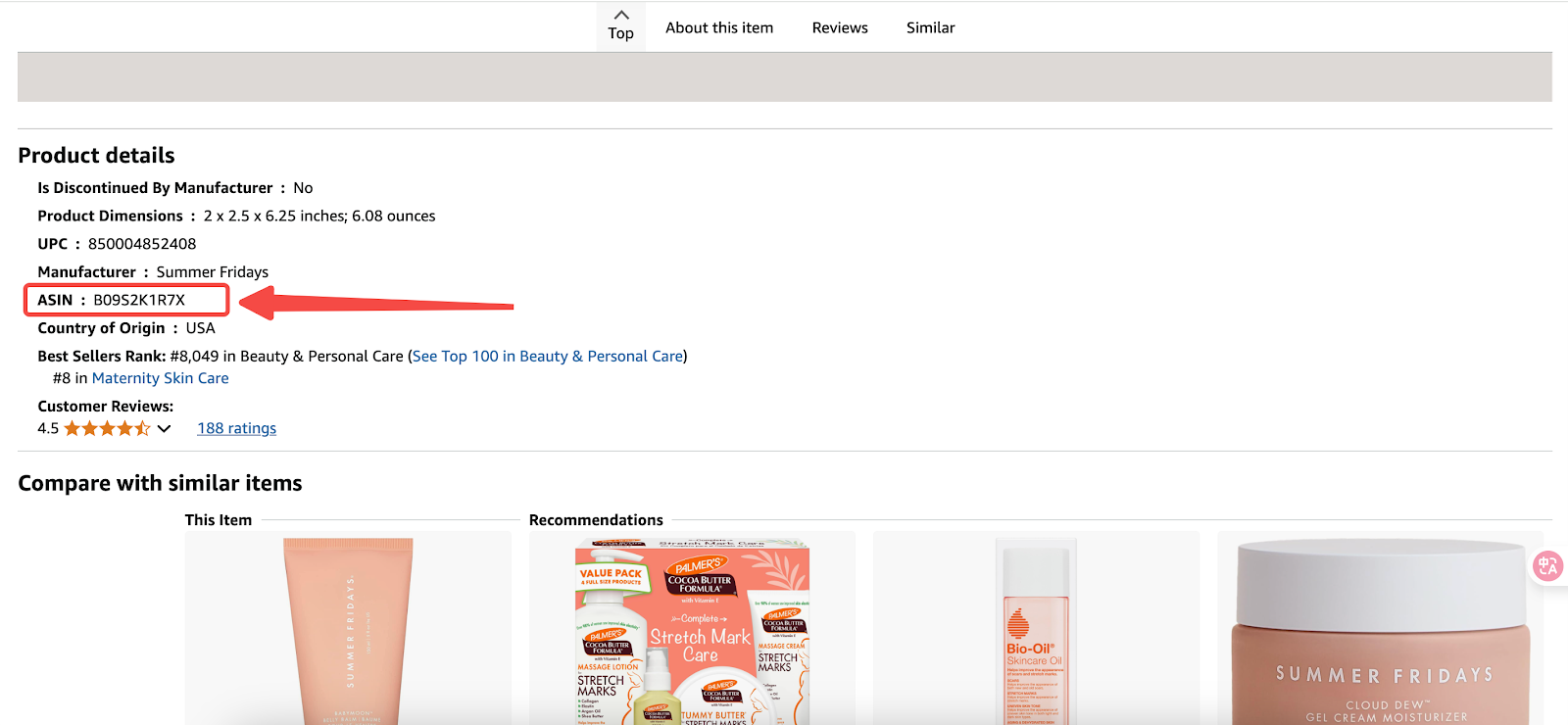Switch to the Reviews tab

tap(840, 27)
